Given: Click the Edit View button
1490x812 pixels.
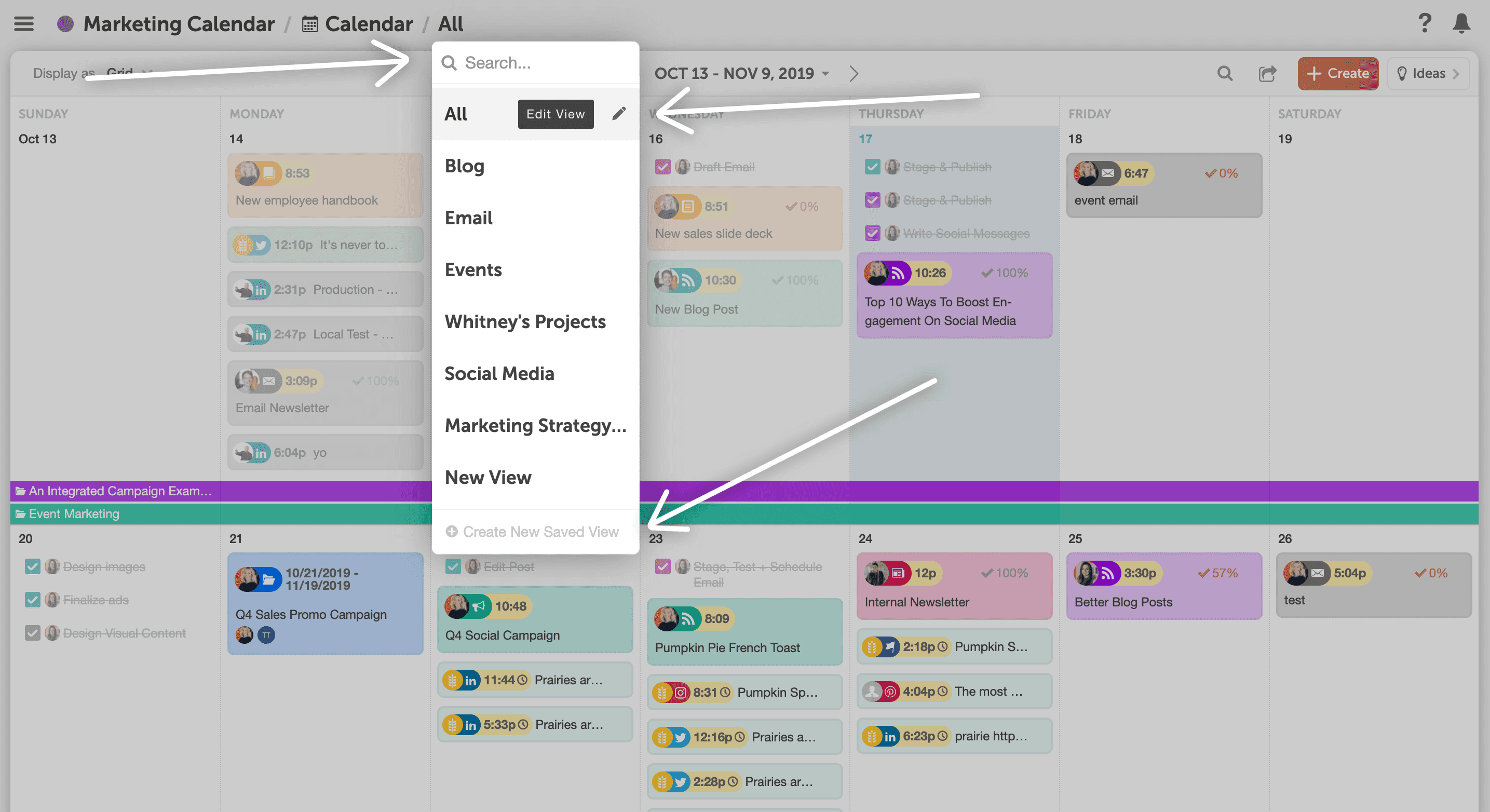Looking at the screenshot, I should pyautogui.click(x=556, y=114).
